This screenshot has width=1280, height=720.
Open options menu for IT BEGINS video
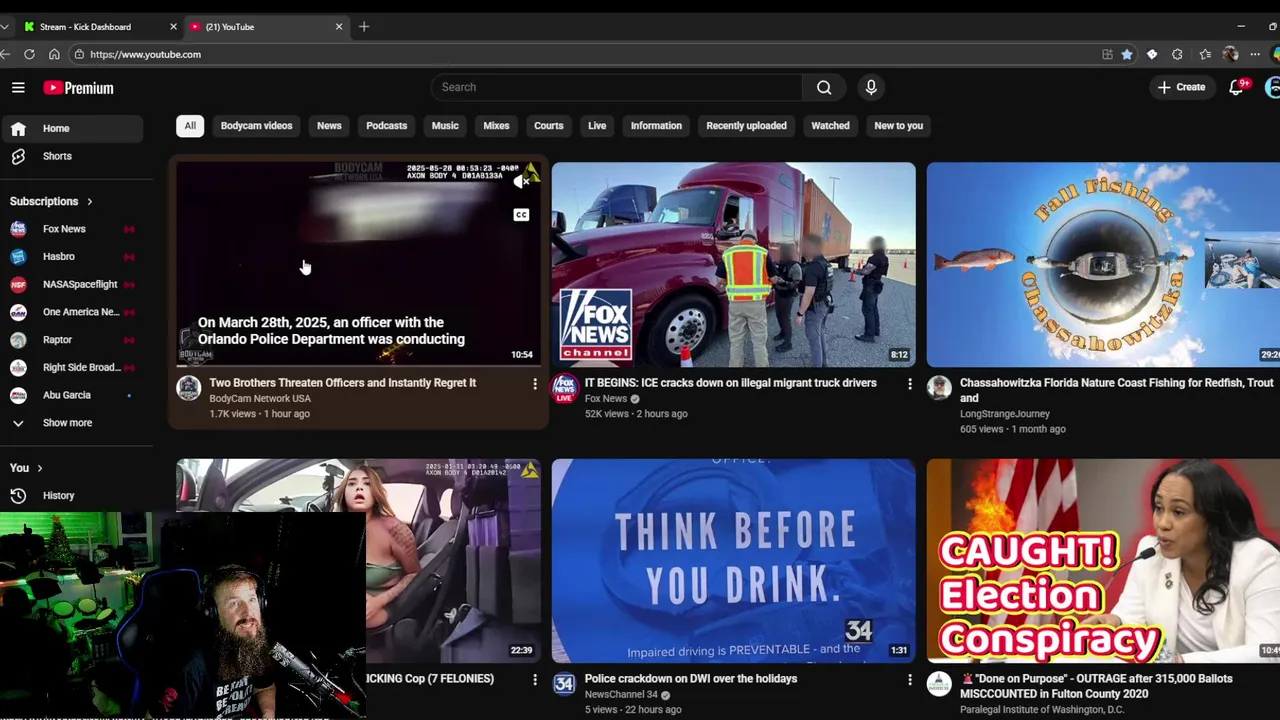click(910, 384)
